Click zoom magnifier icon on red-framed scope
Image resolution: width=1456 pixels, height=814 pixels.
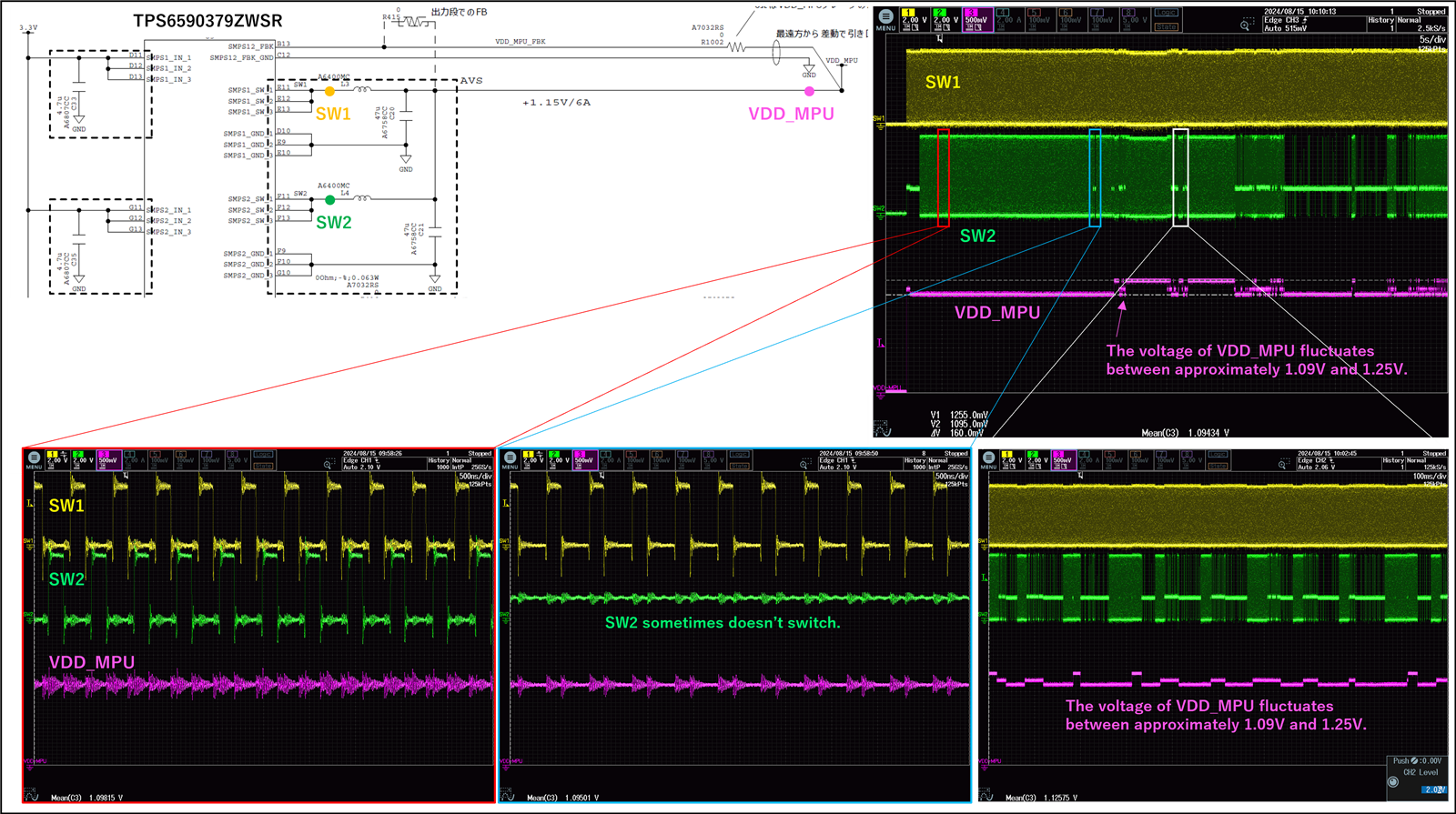(x=329, y=463)
